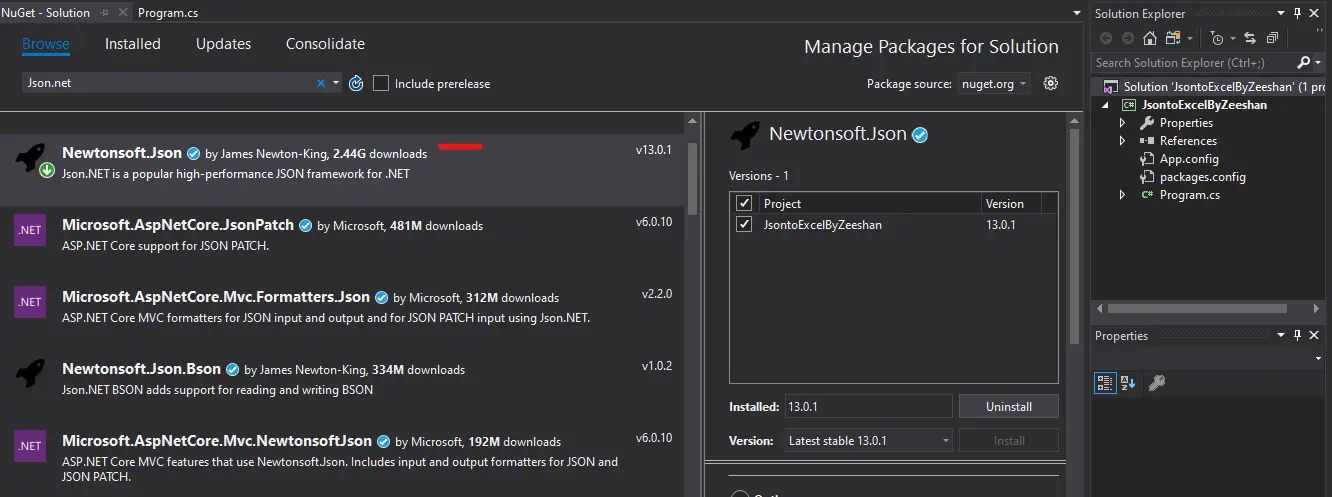Sort properties alphabetically
This screenshot has height=497, width=1332.
click(x=1128, y=382)
